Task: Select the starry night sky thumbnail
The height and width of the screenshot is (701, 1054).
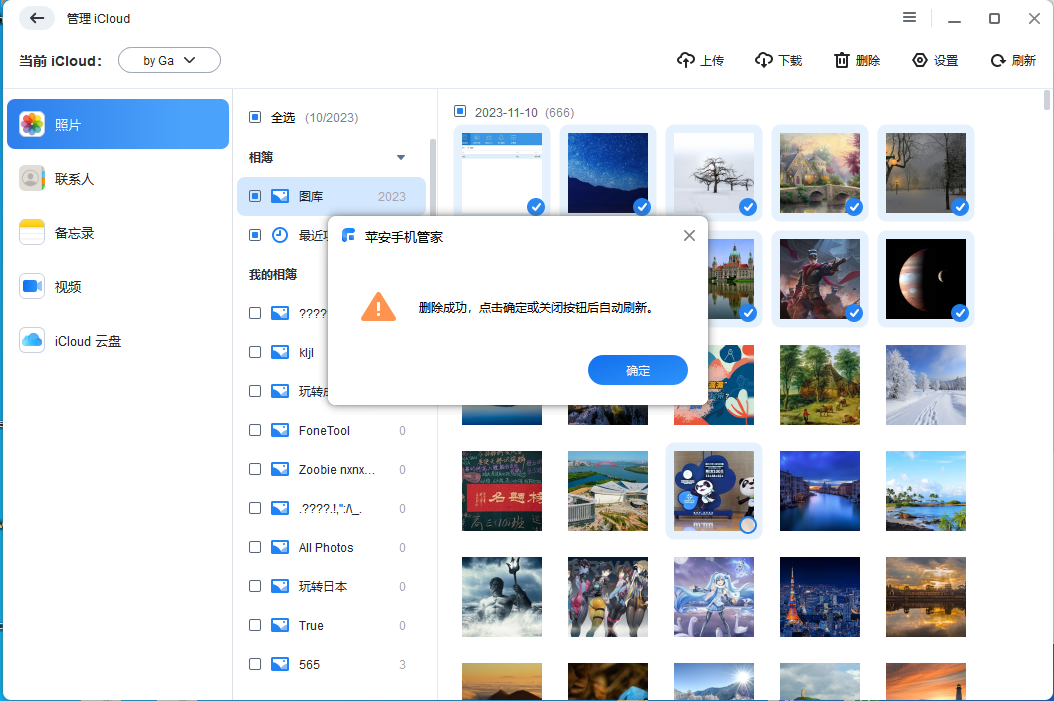Action: point(607,173)
